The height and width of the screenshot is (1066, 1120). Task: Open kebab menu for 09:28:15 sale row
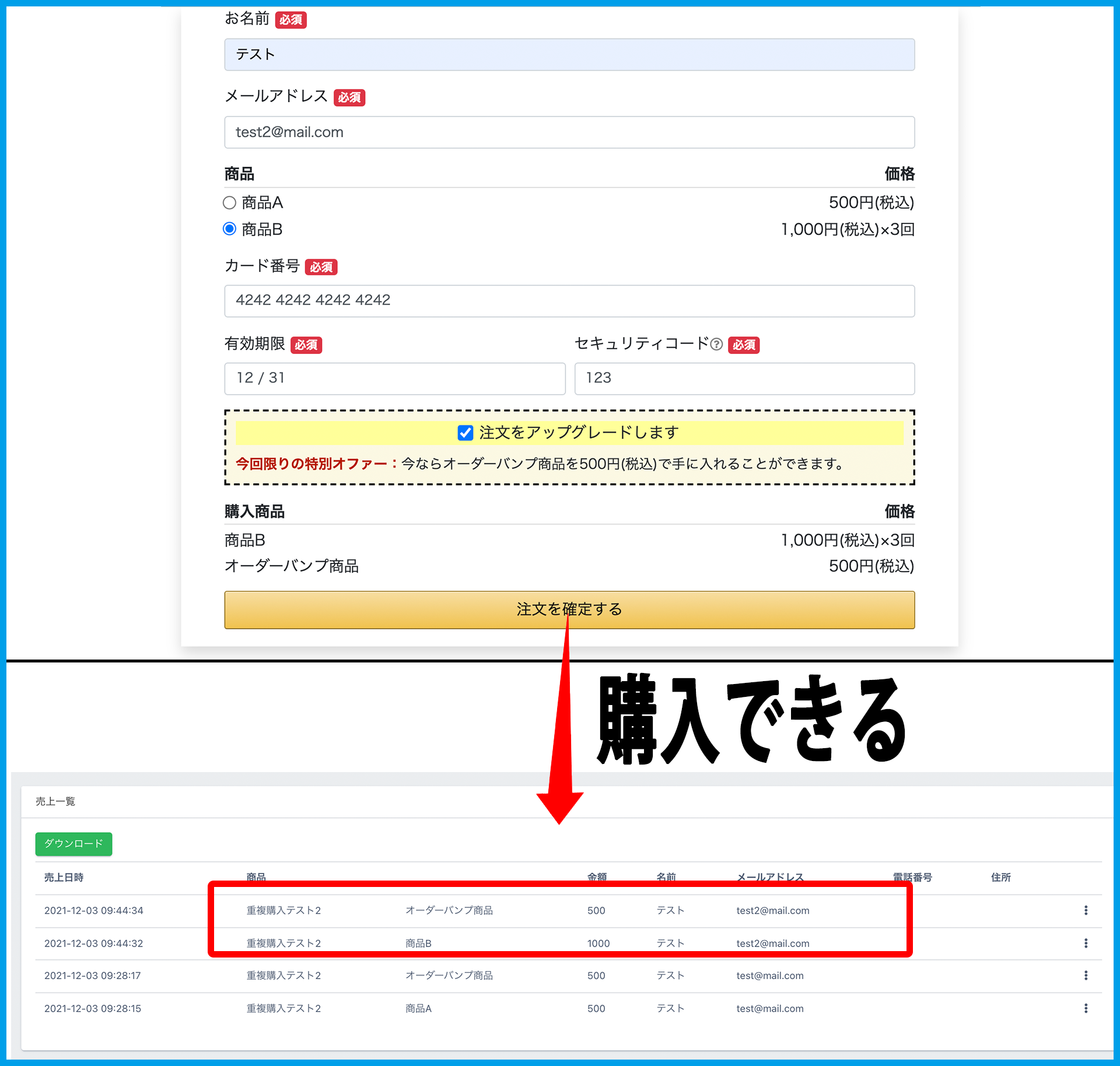1086,1008
